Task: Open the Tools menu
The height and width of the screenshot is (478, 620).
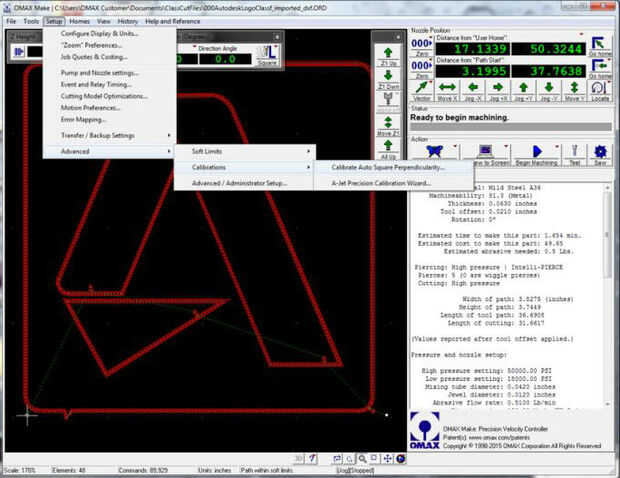Action: pos(31,21)
